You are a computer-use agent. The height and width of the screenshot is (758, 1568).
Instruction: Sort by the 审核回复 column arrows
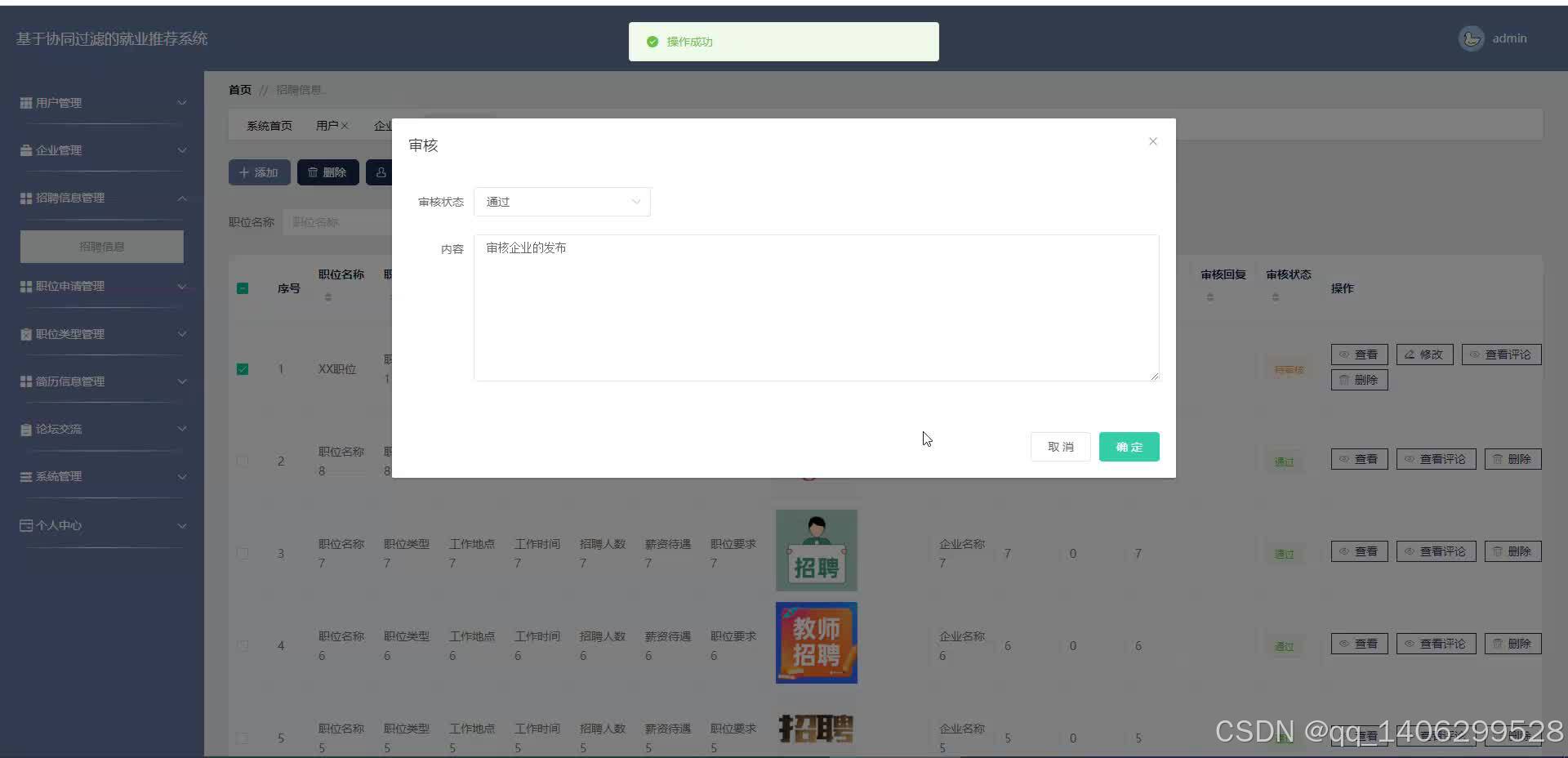tap(1210, 297)
